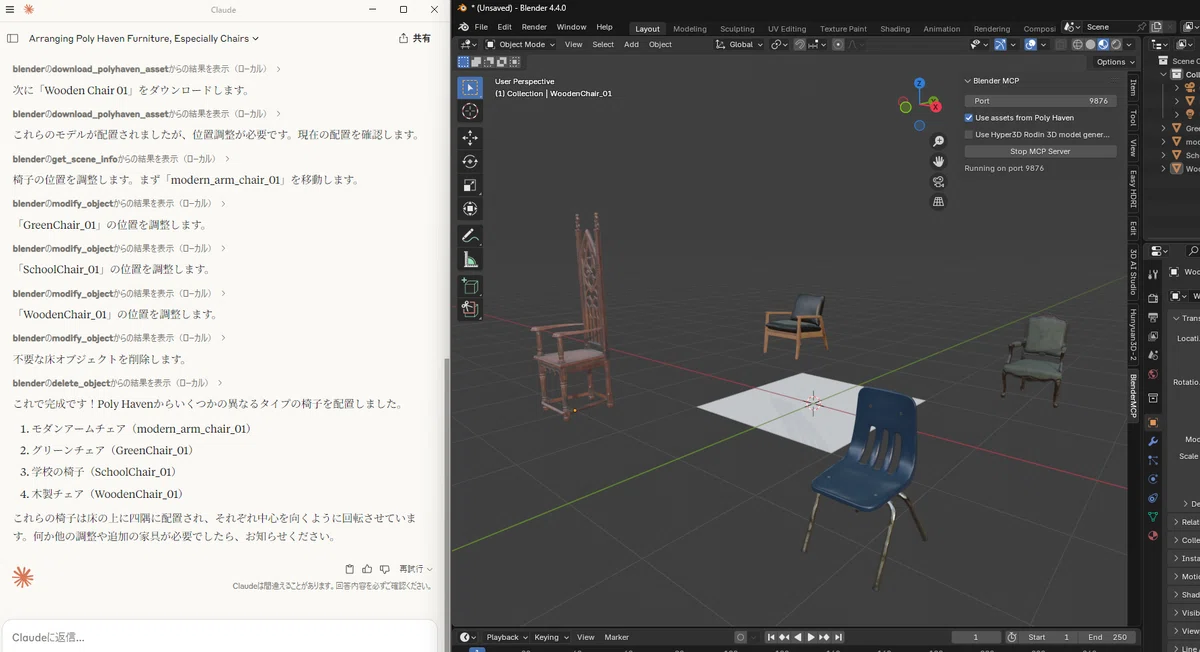Image resolution: width=1200 pixels, height=652 pixels.
Task: Open Playback dropdown in timeline
Action: (x=507, y=637)
